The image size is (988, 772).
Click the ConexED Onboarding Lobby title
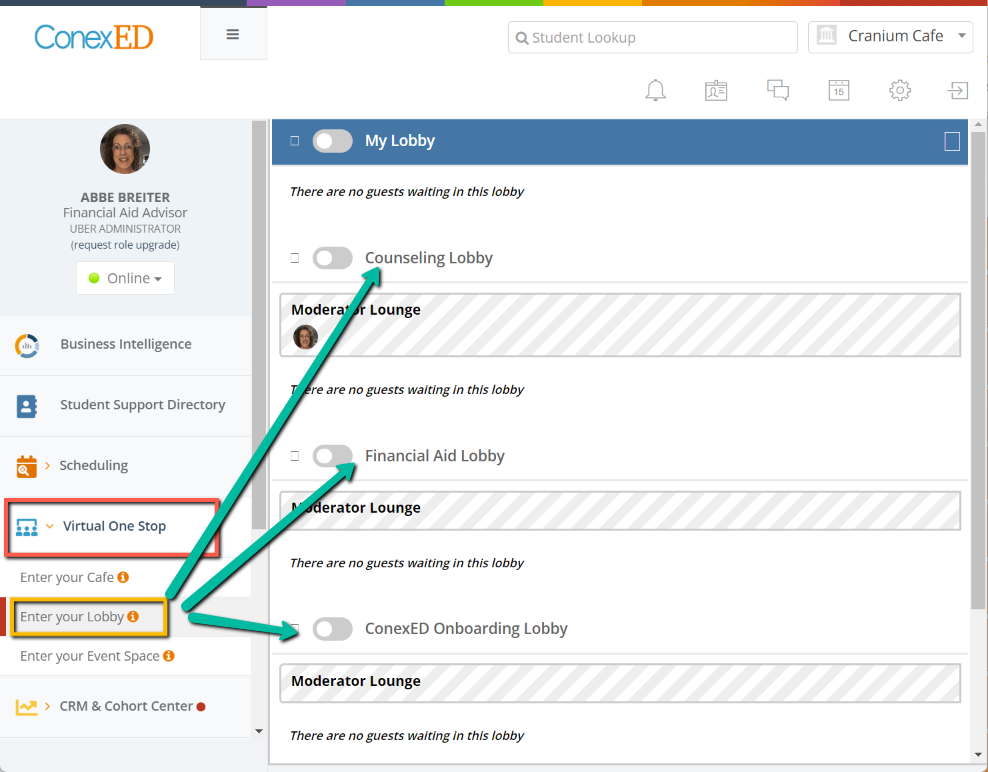click(466, 628)
